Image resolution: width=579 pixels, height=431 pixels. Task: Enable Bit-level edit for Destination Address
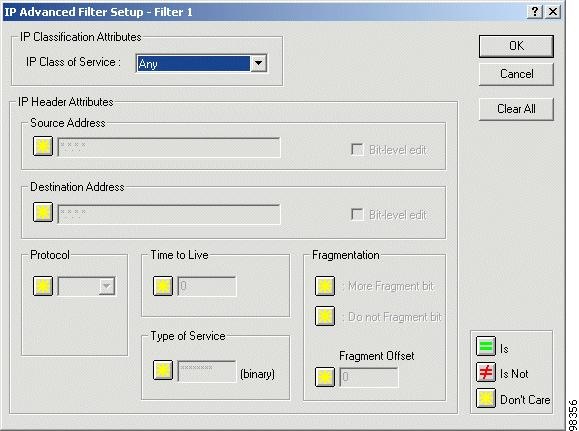pyautogui.click(x=357, y=214)
